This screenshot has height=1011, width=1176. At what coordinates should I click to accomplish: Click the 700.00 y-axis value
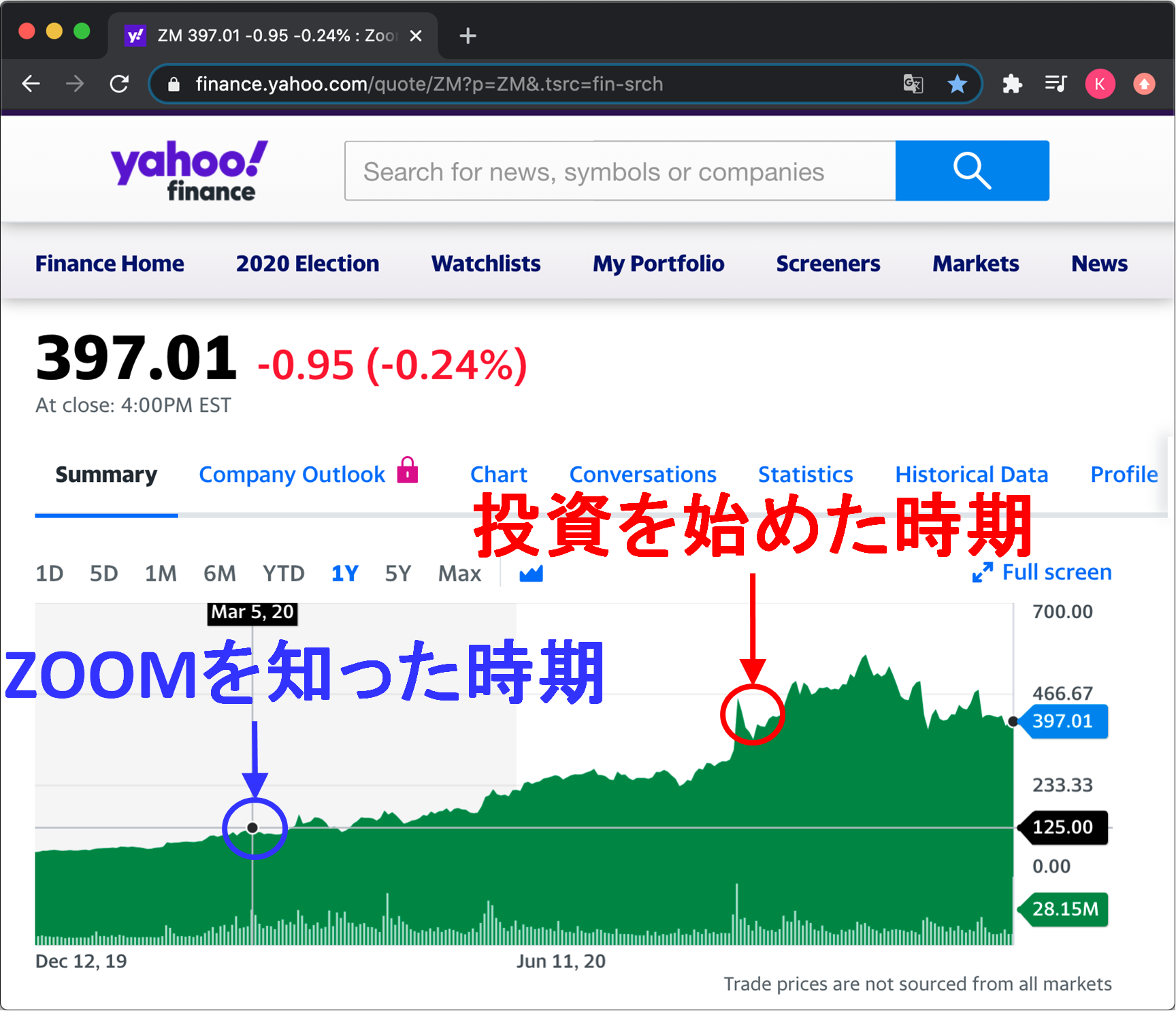1062,611
